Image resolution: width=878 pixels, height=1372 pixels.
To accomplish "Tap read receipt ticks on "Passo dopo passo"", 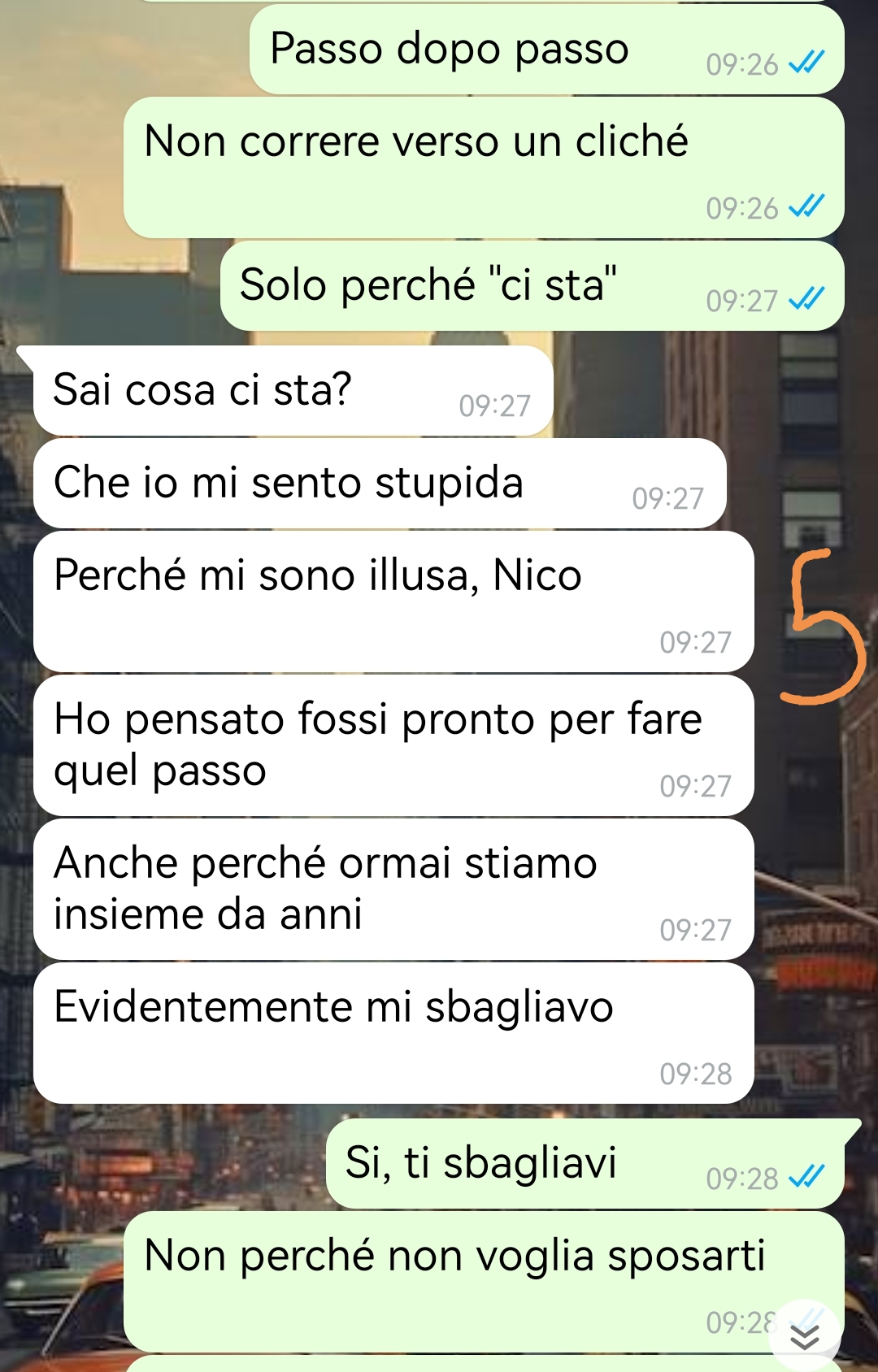I will click(x=806, y=63).
